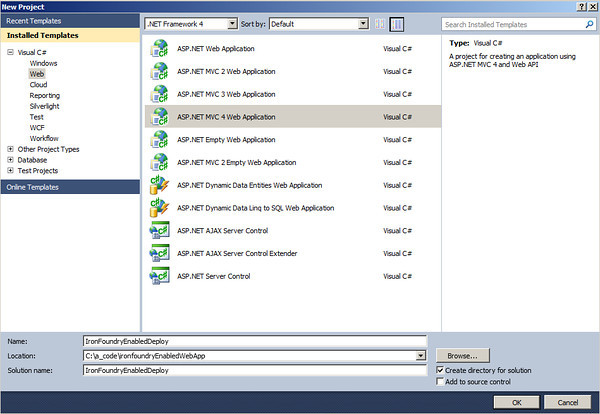The image size is (600, 414).
Task: Switch to medium icons list view
Action: click(396, 24)
